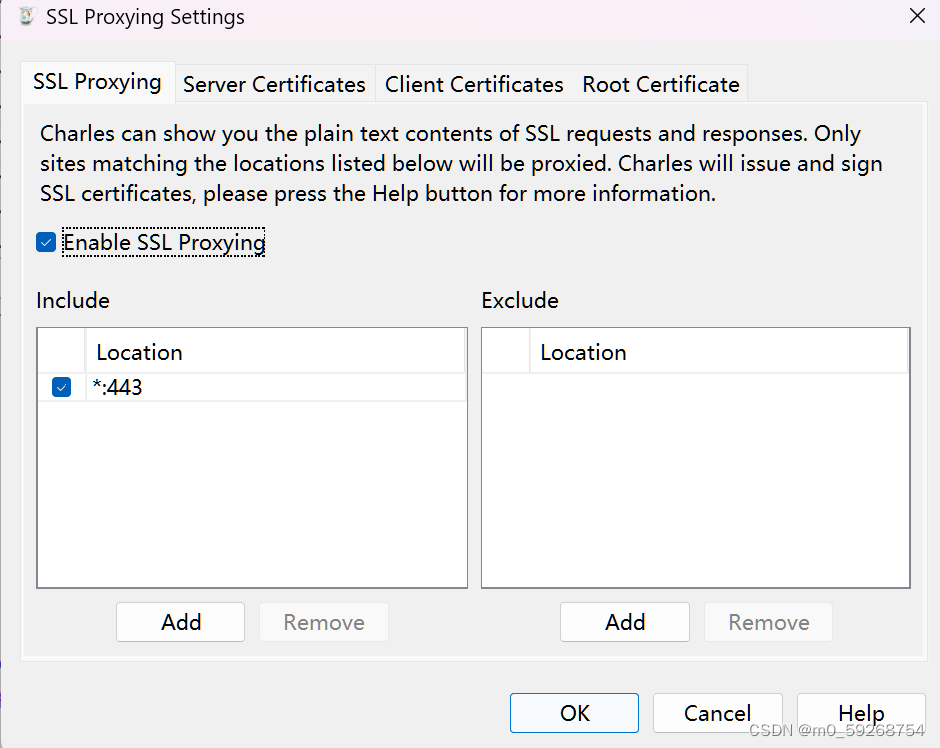Viewport: 940px width, 748px height.
Task: Close the SSL Proxying Settings window
Action: point(917,16)
